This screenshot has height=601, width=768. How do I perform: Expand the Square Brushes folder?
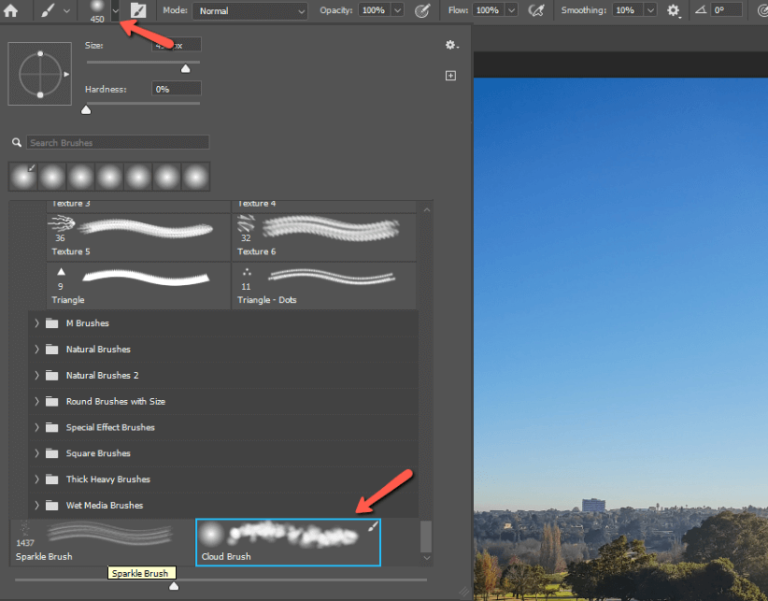37,453
